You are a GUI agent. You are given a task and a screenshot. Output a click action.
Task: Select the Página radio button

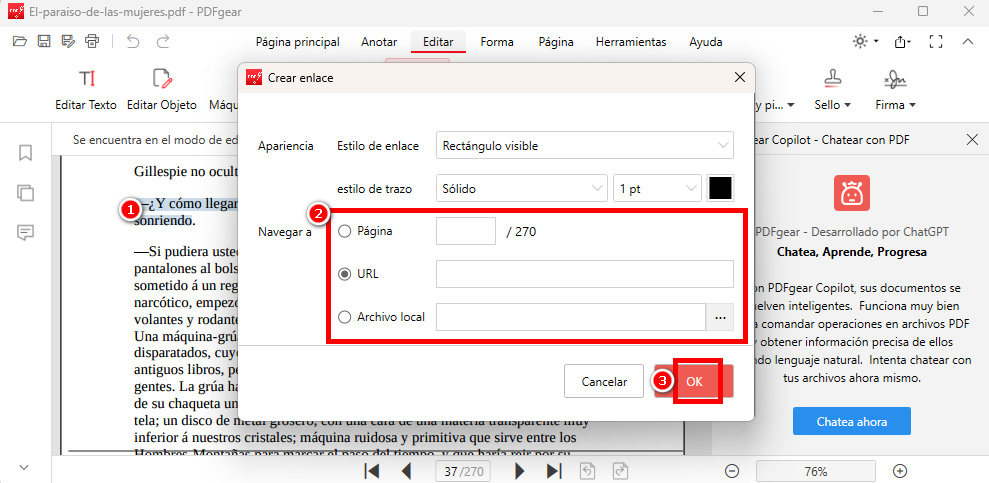(344, 231)
